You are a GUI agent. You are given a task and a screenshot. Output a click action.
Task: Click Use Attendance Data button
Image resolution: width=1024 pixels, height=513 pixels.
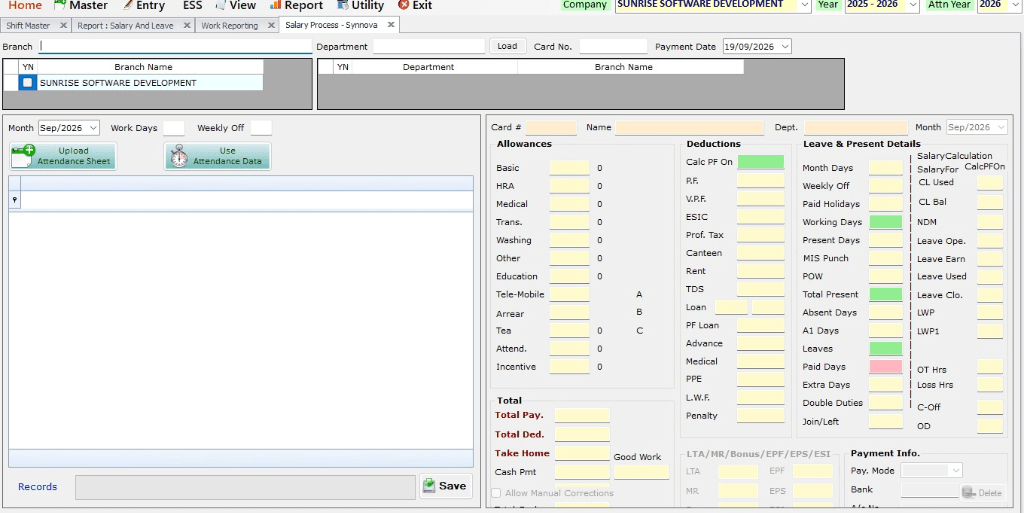(217, 156)
